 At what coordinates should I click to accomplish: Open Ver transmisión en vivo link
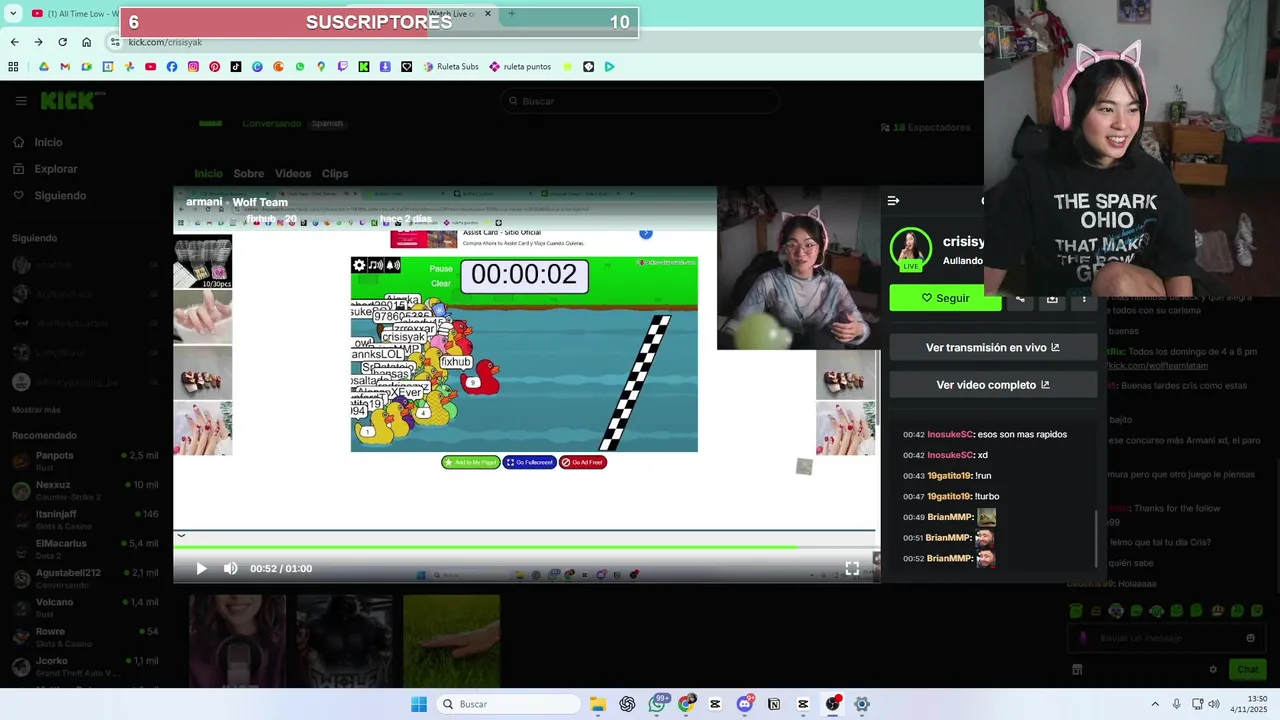click(993, 347)
